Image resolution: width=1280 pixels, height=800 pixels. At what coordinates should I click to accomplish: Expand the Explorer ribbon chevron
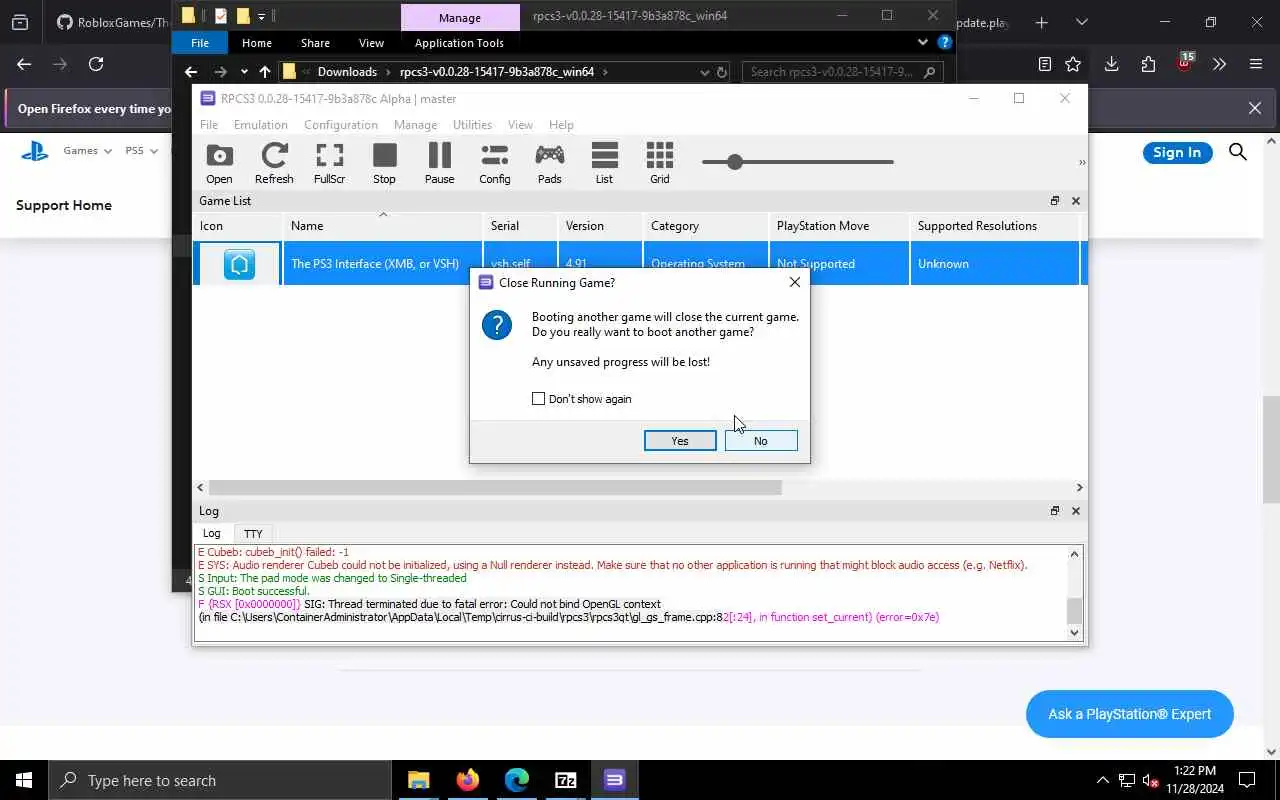pyautogui.click(x=922, y=43)
